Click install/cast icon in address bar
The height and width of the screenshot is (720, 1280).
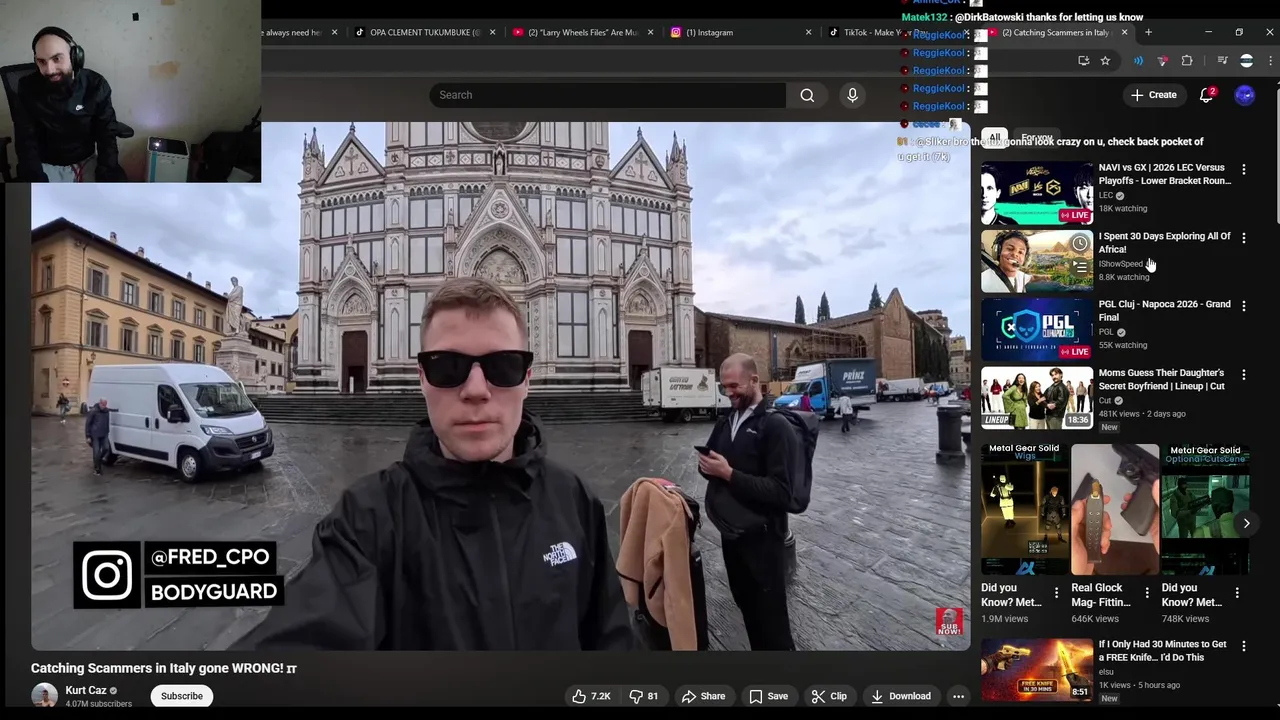pyautogui.click(x=1083, y=61)
